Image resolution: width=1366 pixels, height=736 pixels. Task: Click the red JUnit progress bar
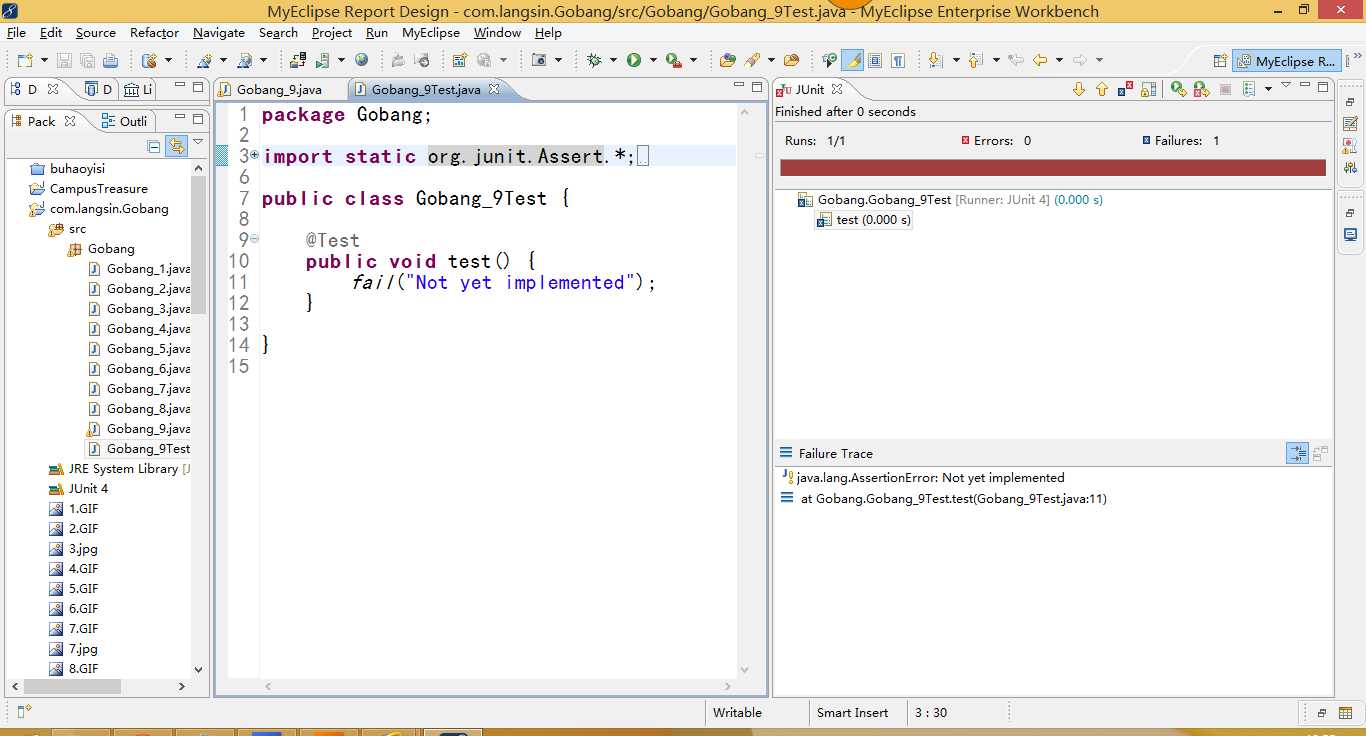(1052, 168)
